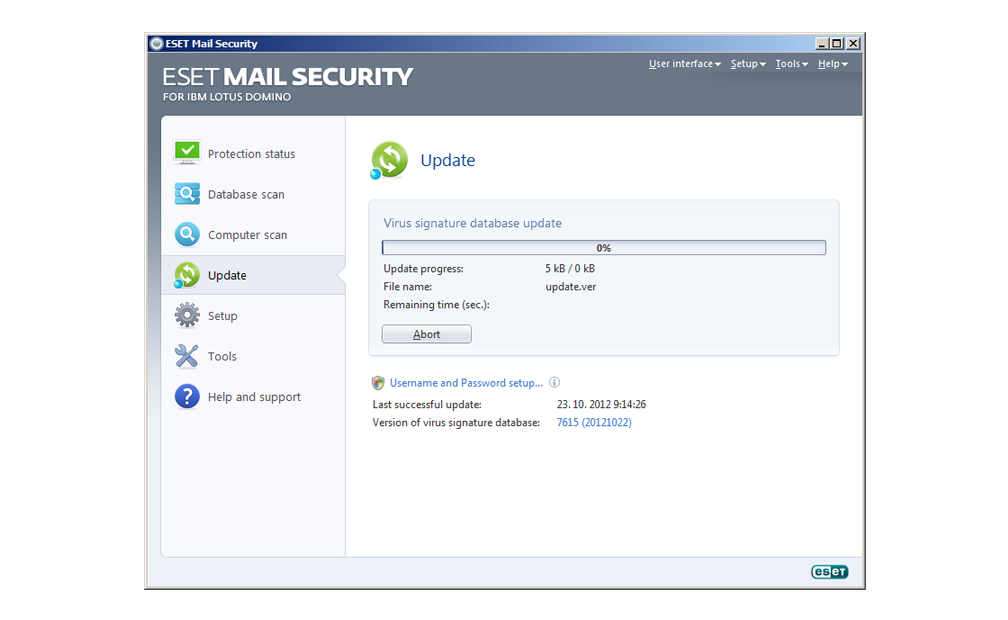
Task: Expand the Tools menu in header
Action: (791, 64)
